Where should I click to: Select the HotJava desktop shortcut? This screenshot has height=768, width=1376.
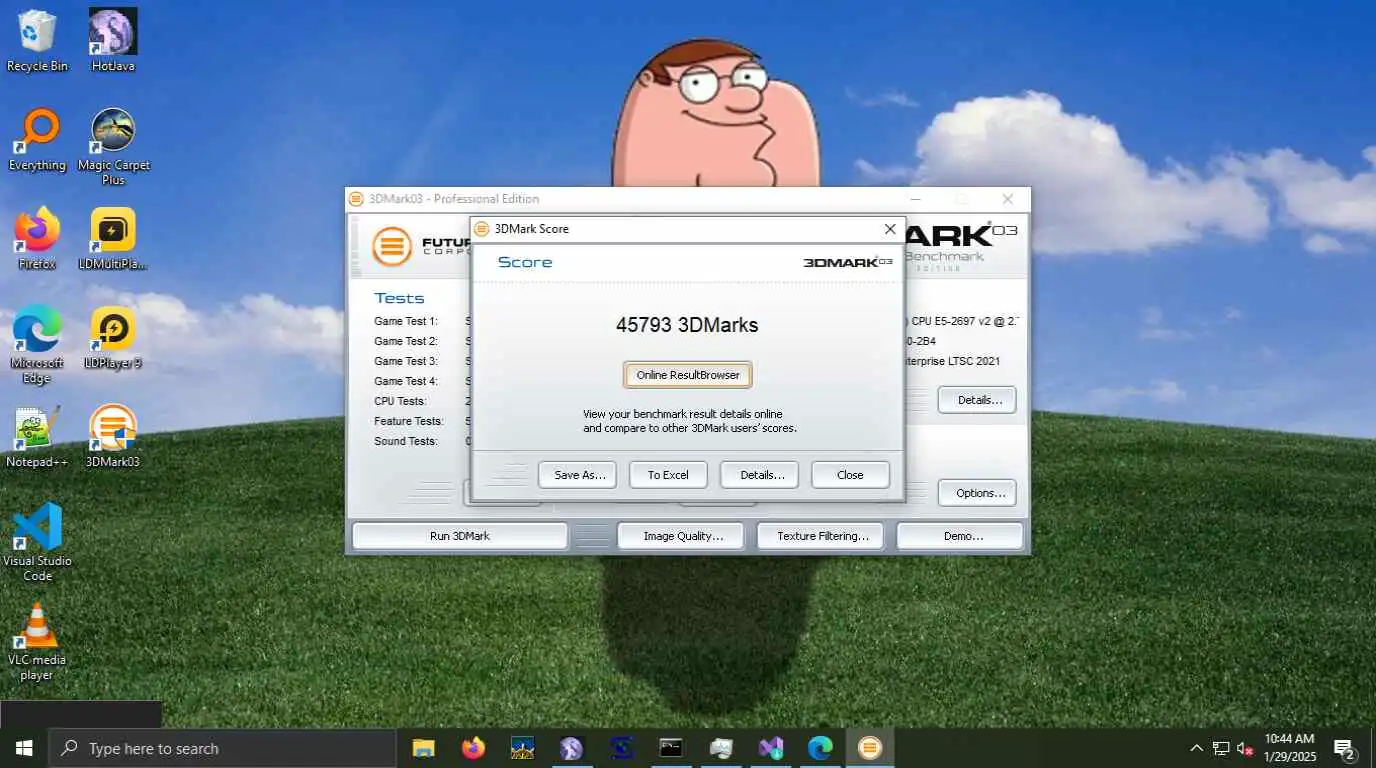click(x=113, y=40)
